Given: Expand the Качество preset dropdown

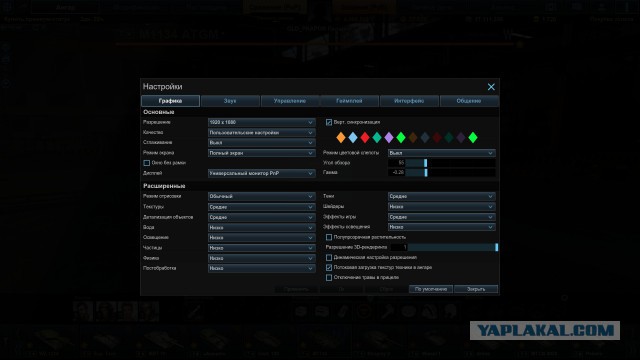Looking at the screenshot, I should (x=262, y=133).
